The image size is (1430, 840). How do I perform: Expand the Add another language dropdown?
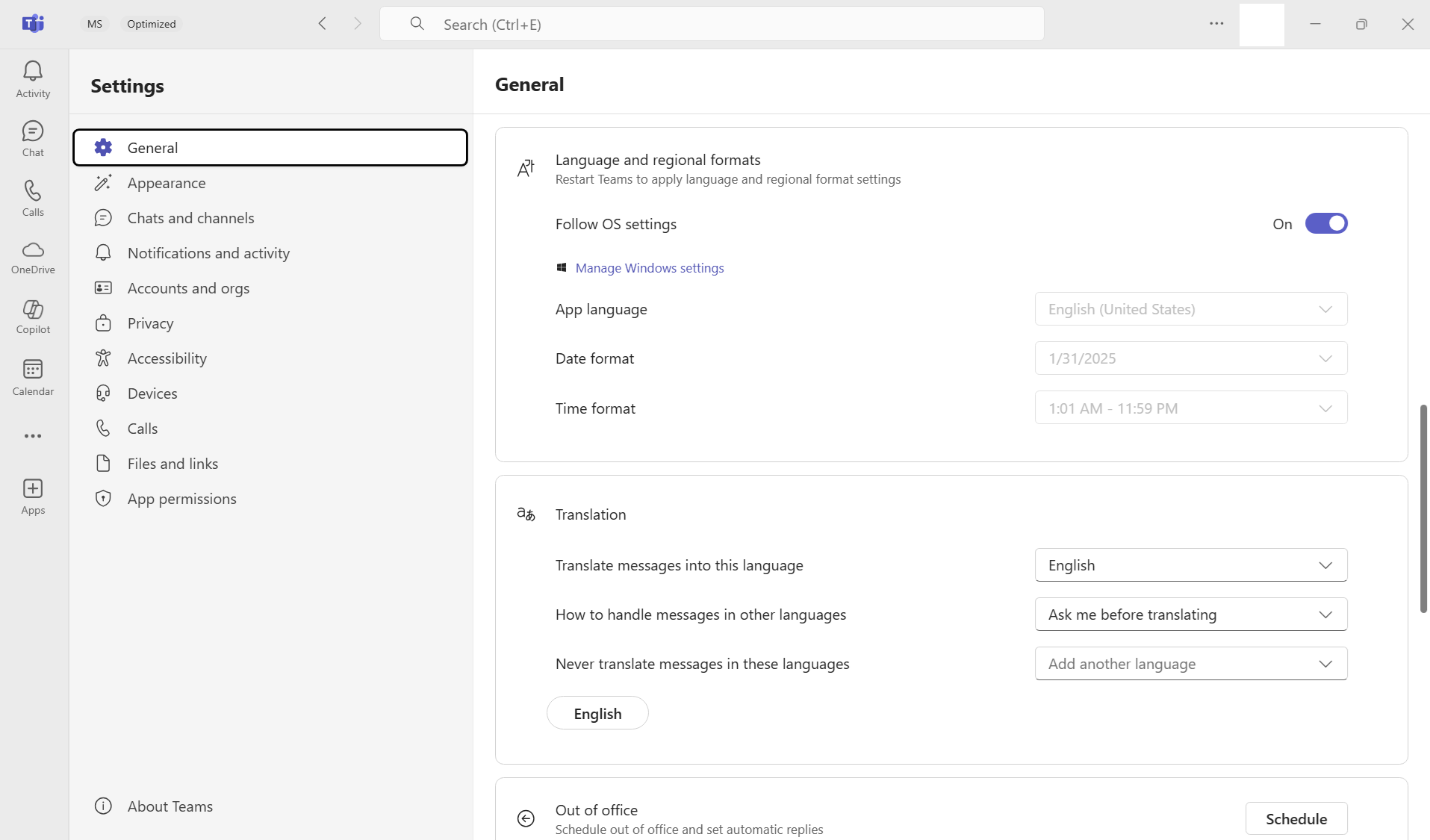point(1191,664)
